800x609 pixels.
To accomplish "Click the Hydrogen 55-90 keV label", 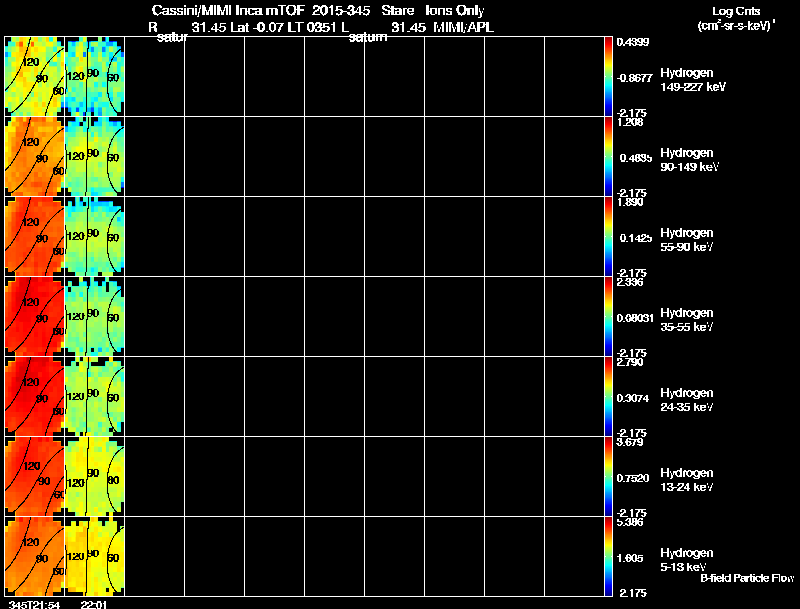I will click(x=687, y=240).
